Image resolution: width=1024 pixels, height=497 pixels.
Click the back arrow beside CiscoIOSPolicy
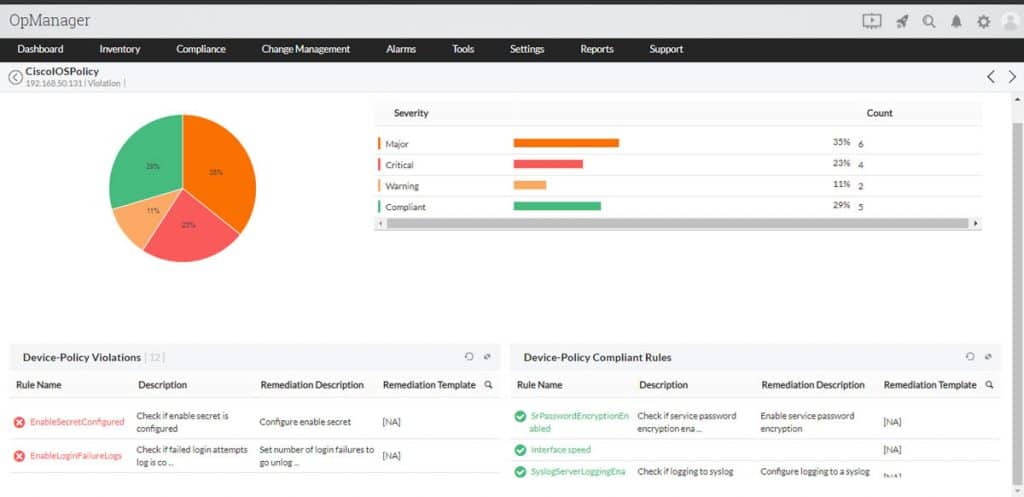tap(15, 77)
